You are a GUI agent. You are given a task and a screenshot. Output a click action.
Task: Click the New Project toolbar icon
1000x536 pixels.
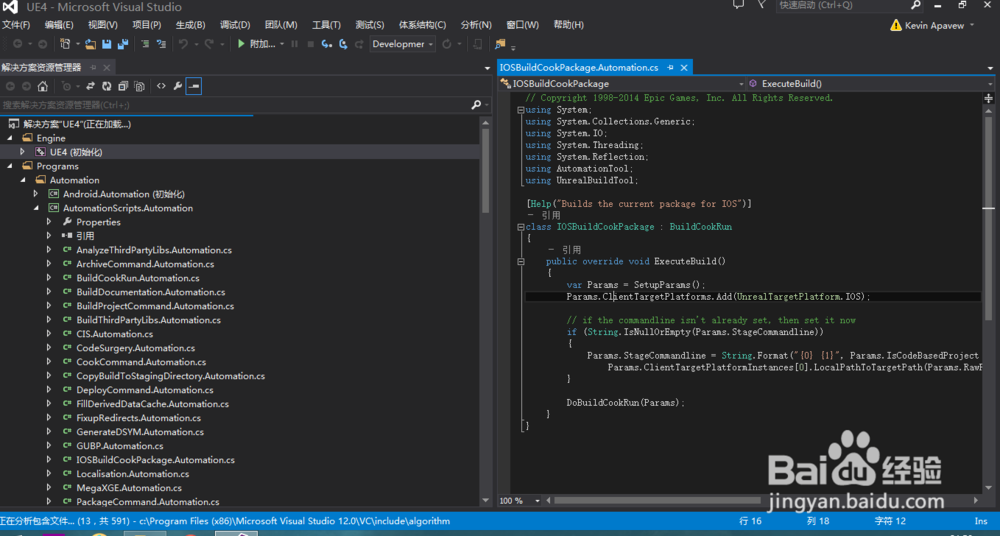pyautogui.click(x=64, y=44)
